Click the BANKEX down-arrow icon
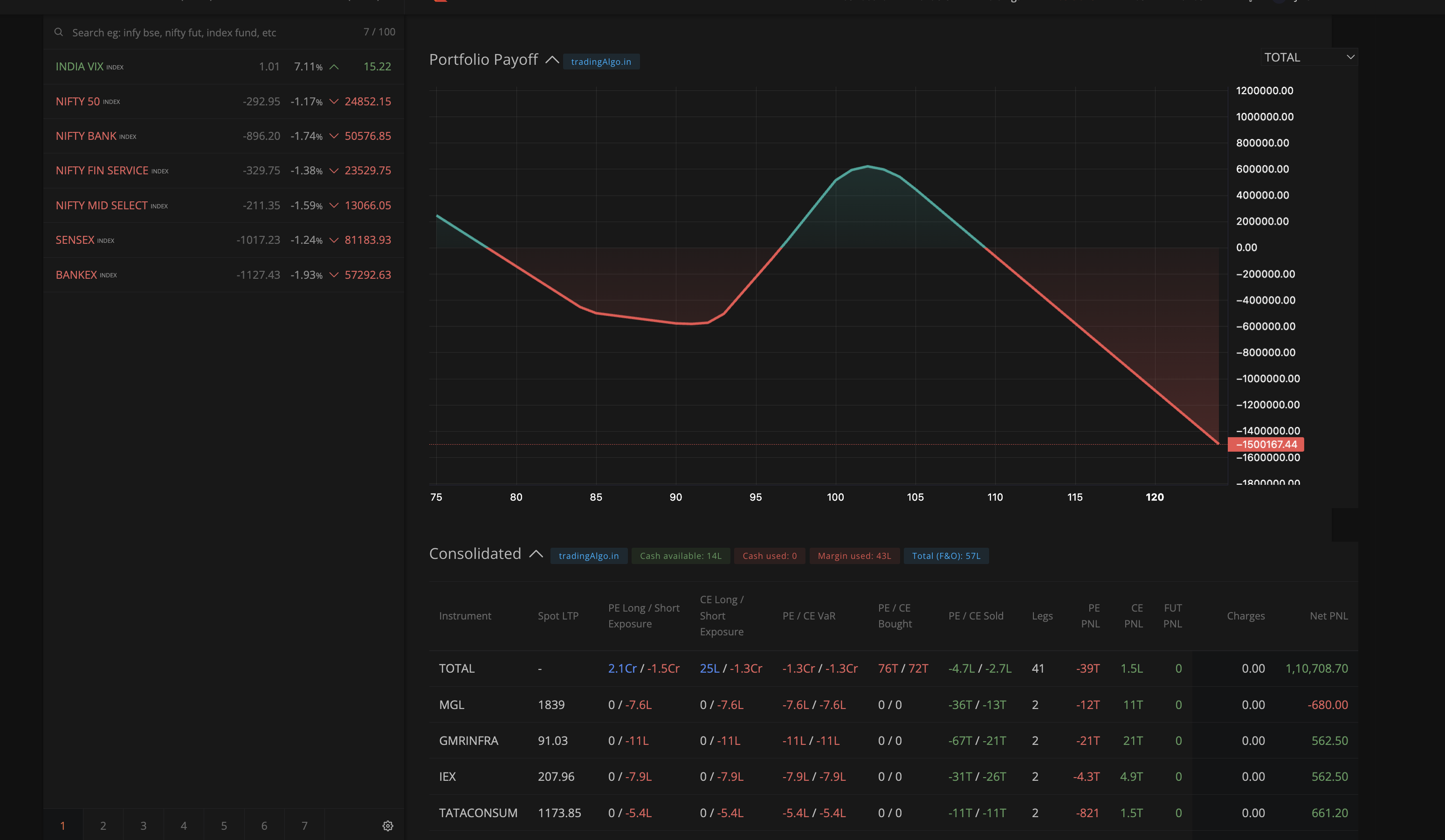 point(334,275)
